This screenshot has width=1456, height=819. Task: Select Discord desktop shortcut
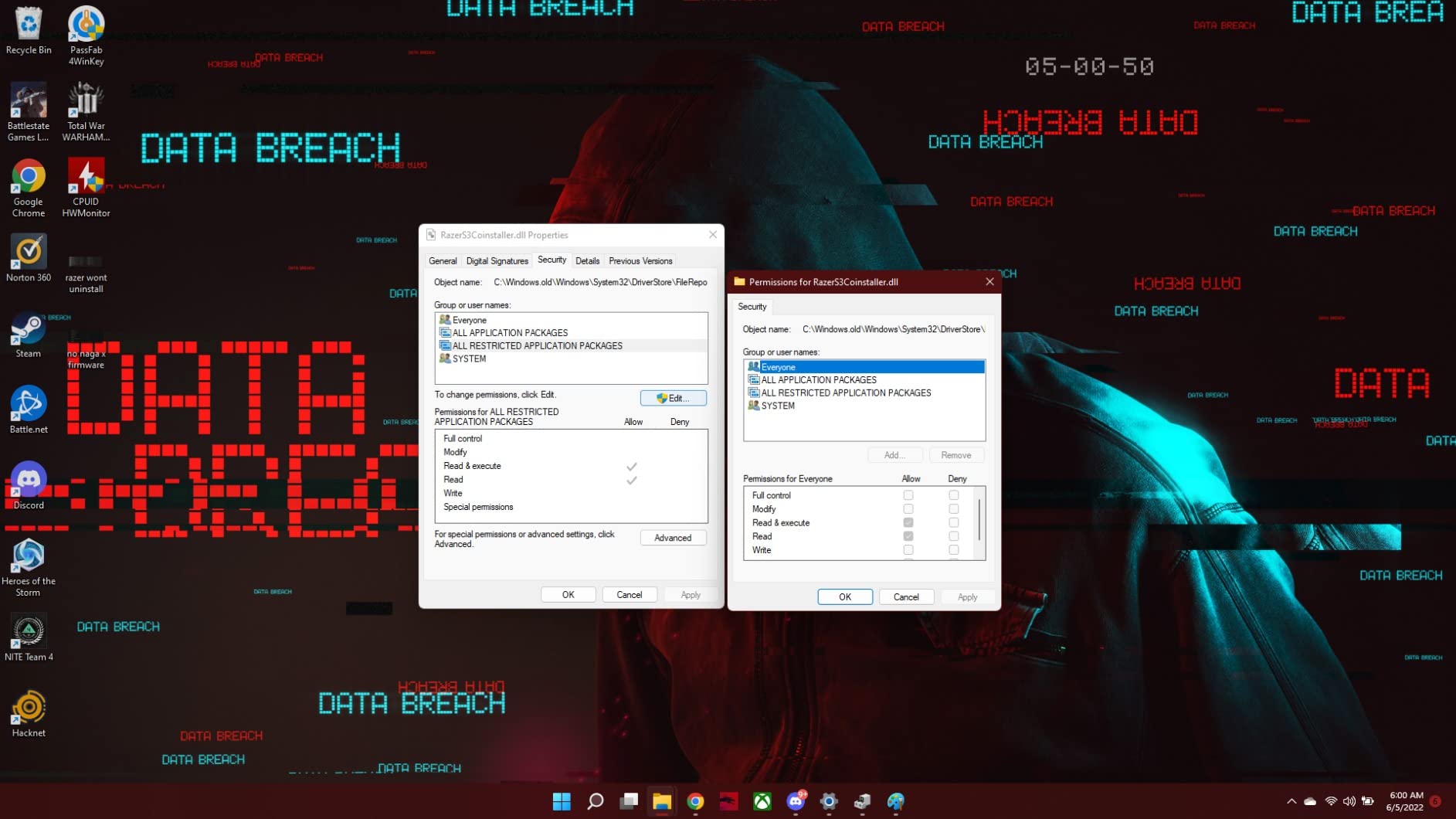29,485
